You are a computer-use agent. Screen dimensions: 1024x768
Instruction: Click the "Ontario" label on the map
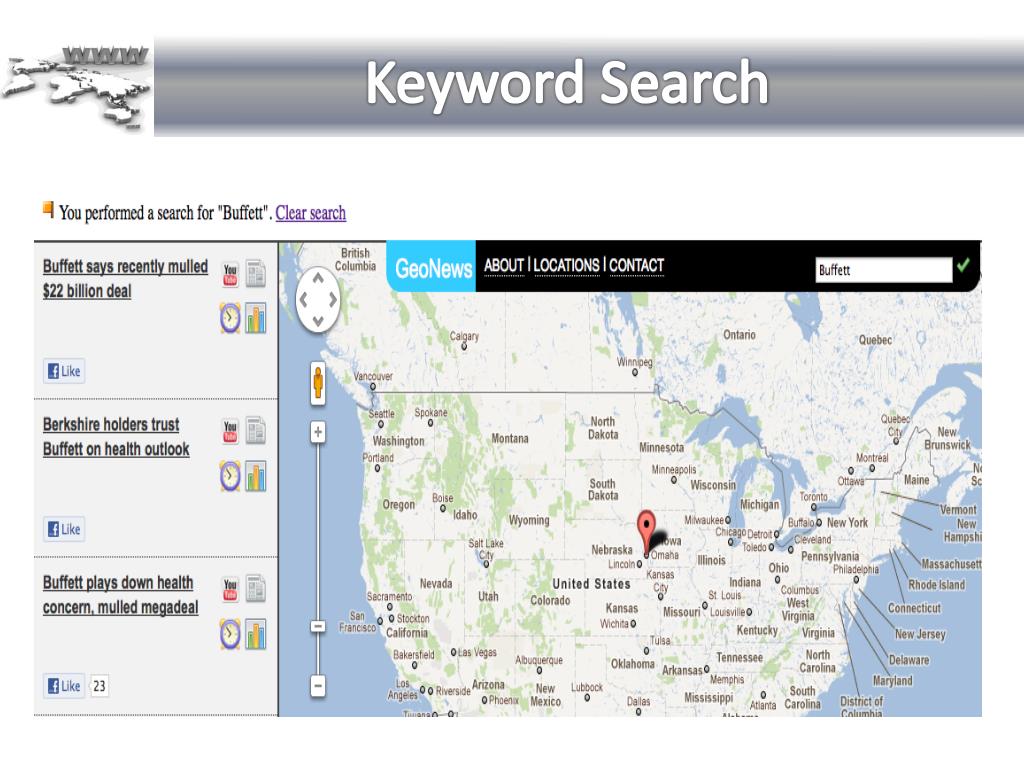coord(739,334)
